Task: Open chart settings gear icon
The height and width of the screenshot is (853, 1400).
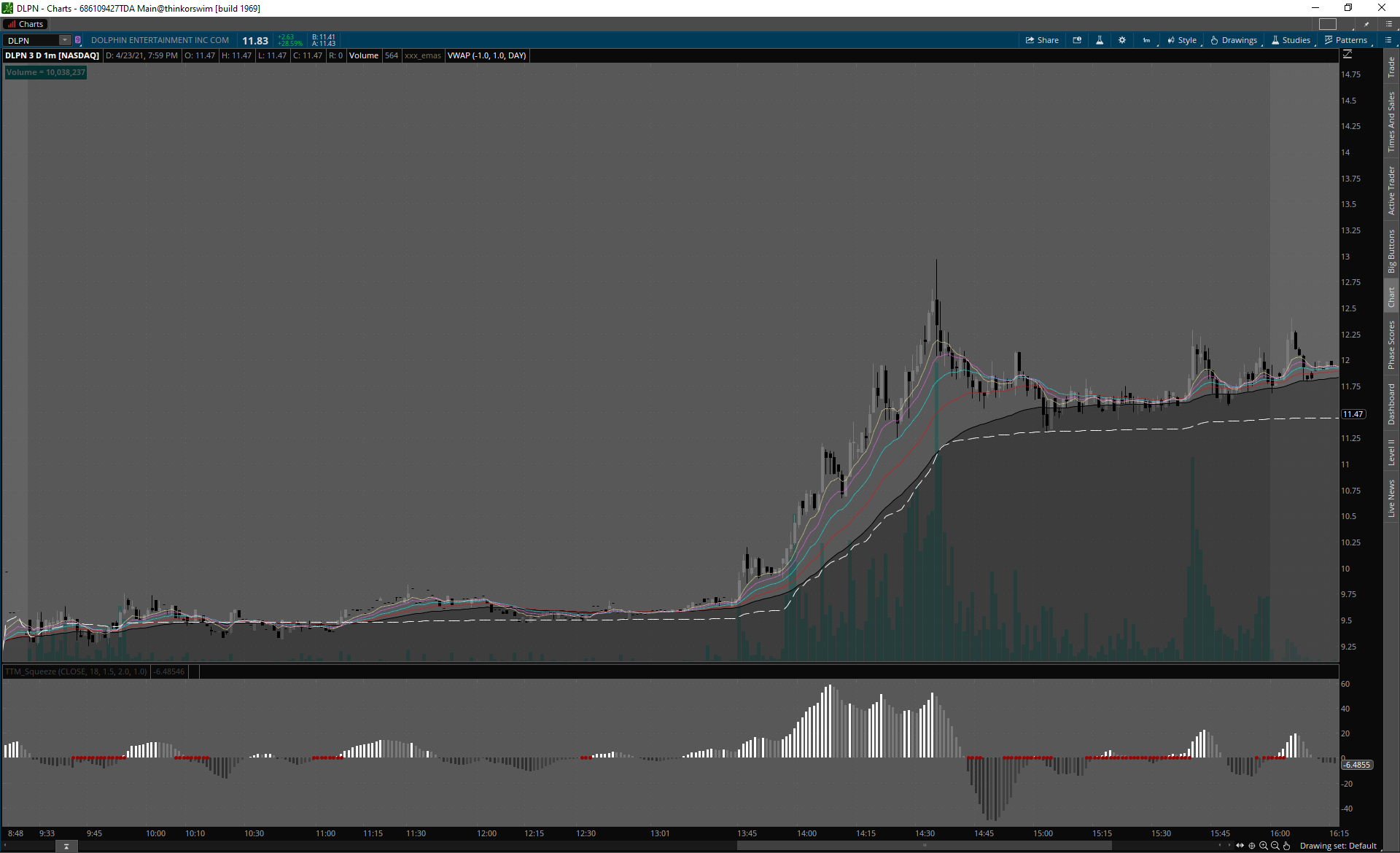Action: point(1122,40)
